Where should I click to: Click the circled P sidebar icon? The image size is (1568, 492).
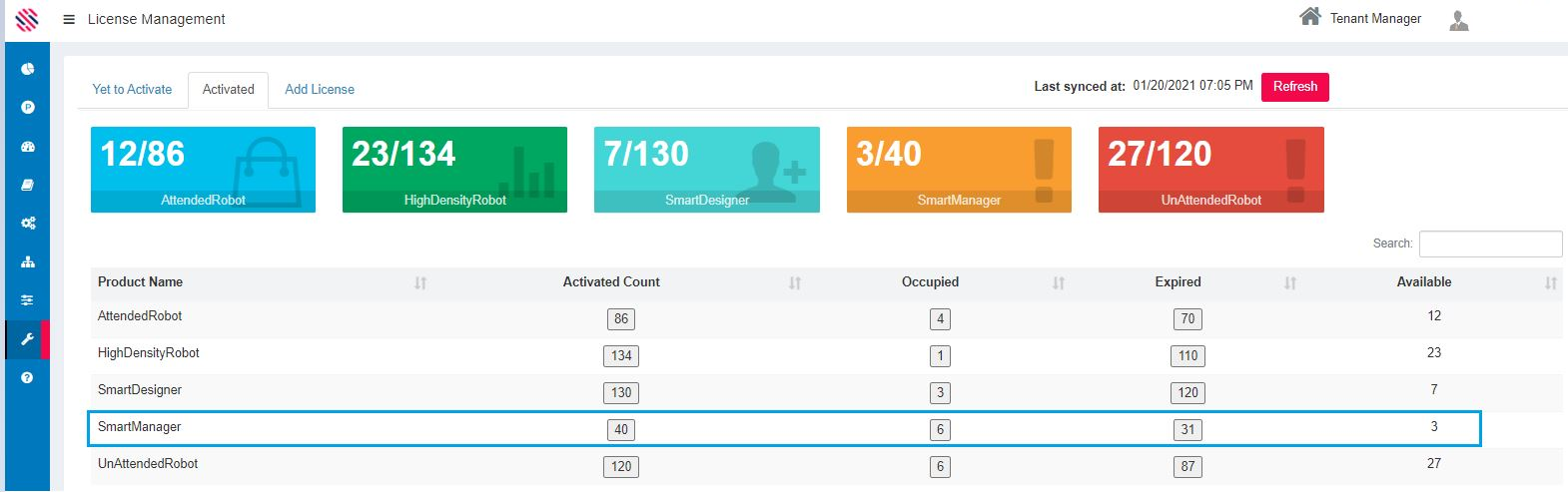tap(28, 107)
